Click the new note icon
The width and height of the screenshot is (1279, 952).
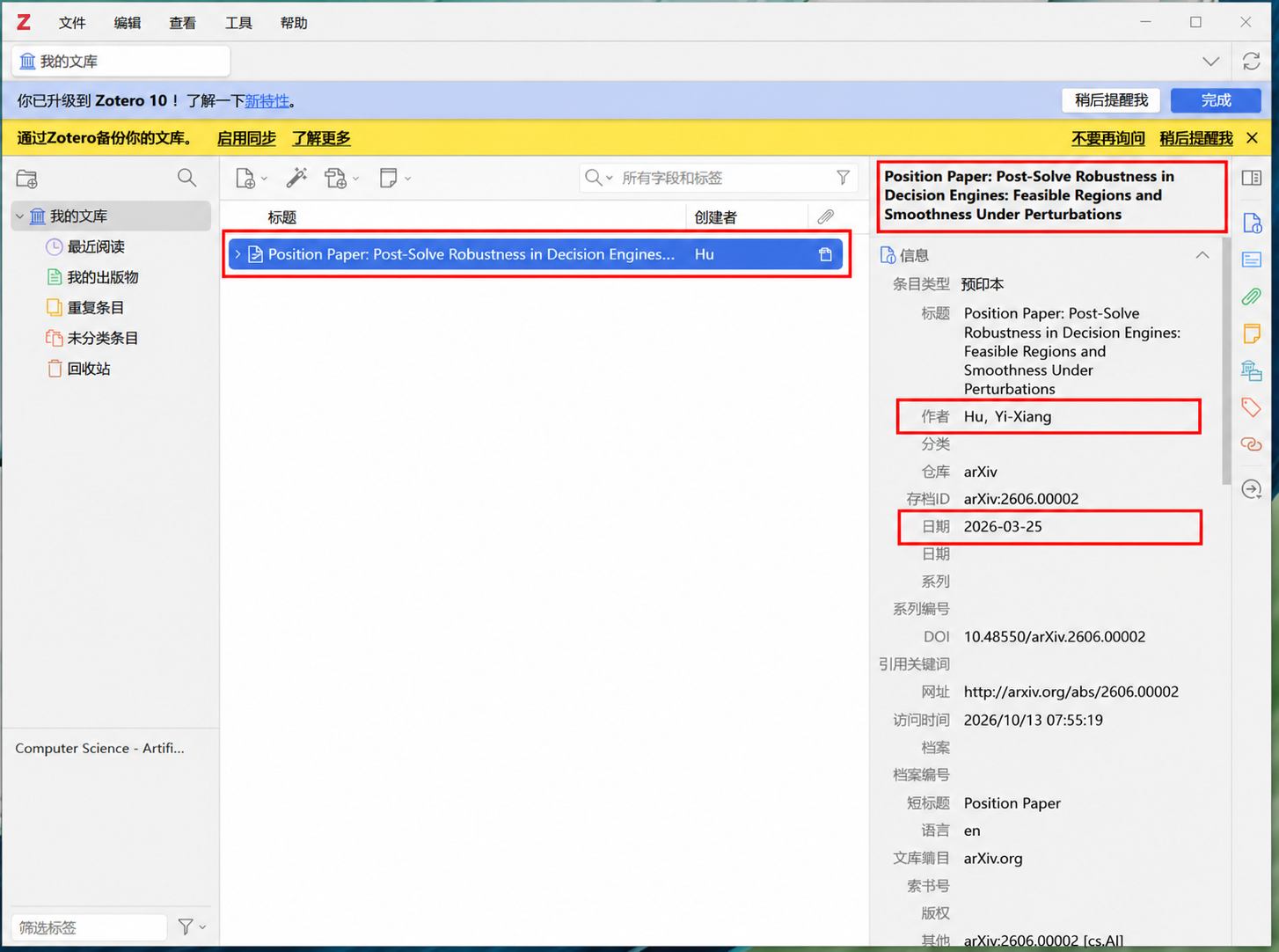coord(388,178)
